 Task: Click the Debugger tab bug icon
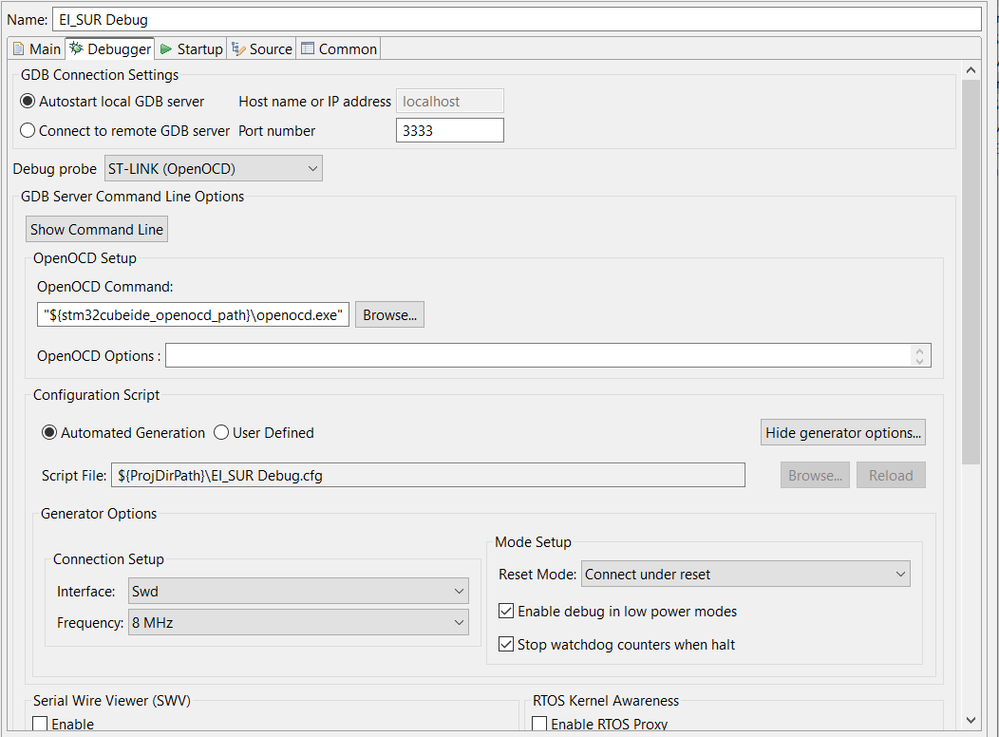click(x=76, y=48)
